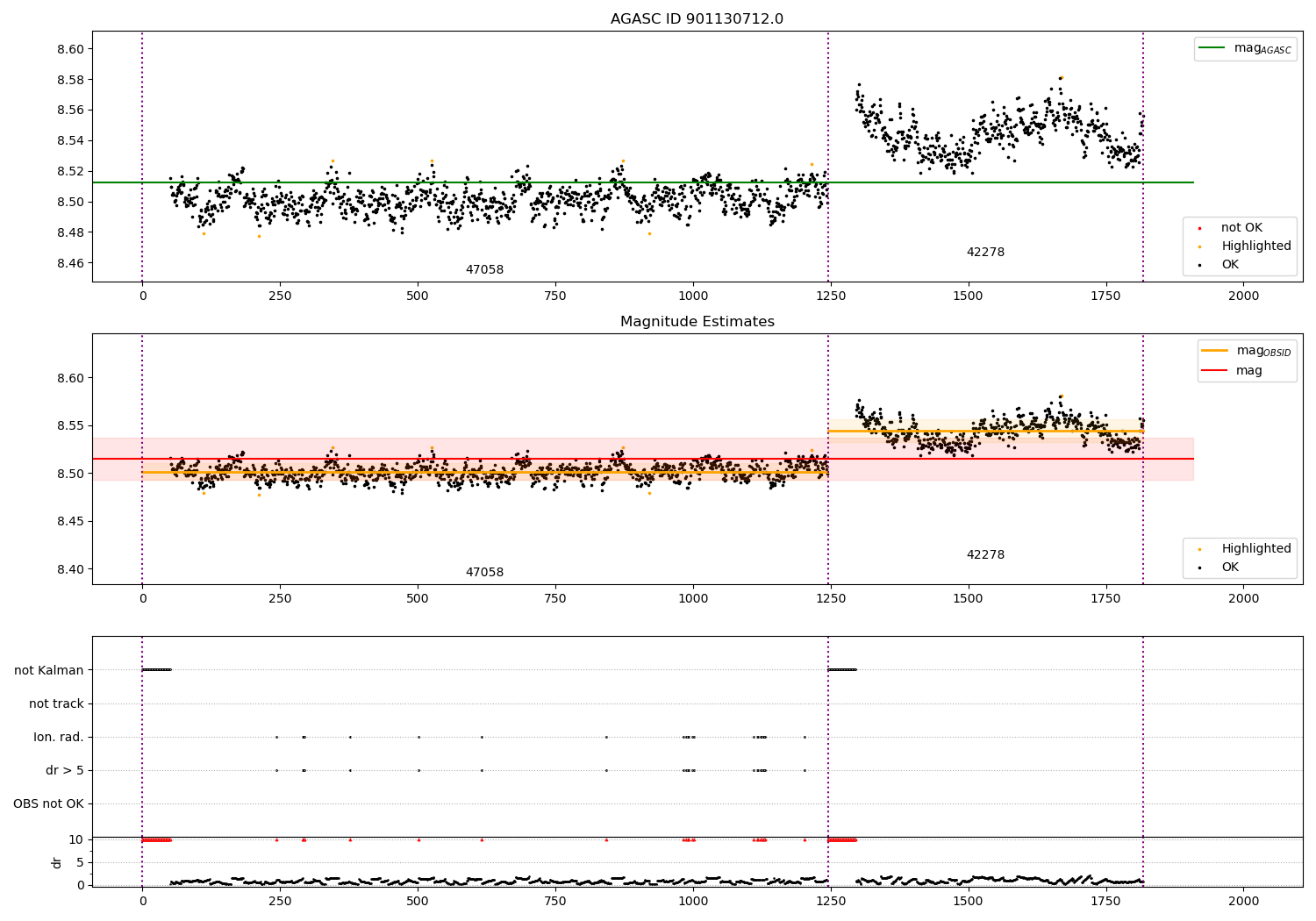Click the 'OBS not OK' axis label
The image size is (1316, 921).
pos(49,804)
